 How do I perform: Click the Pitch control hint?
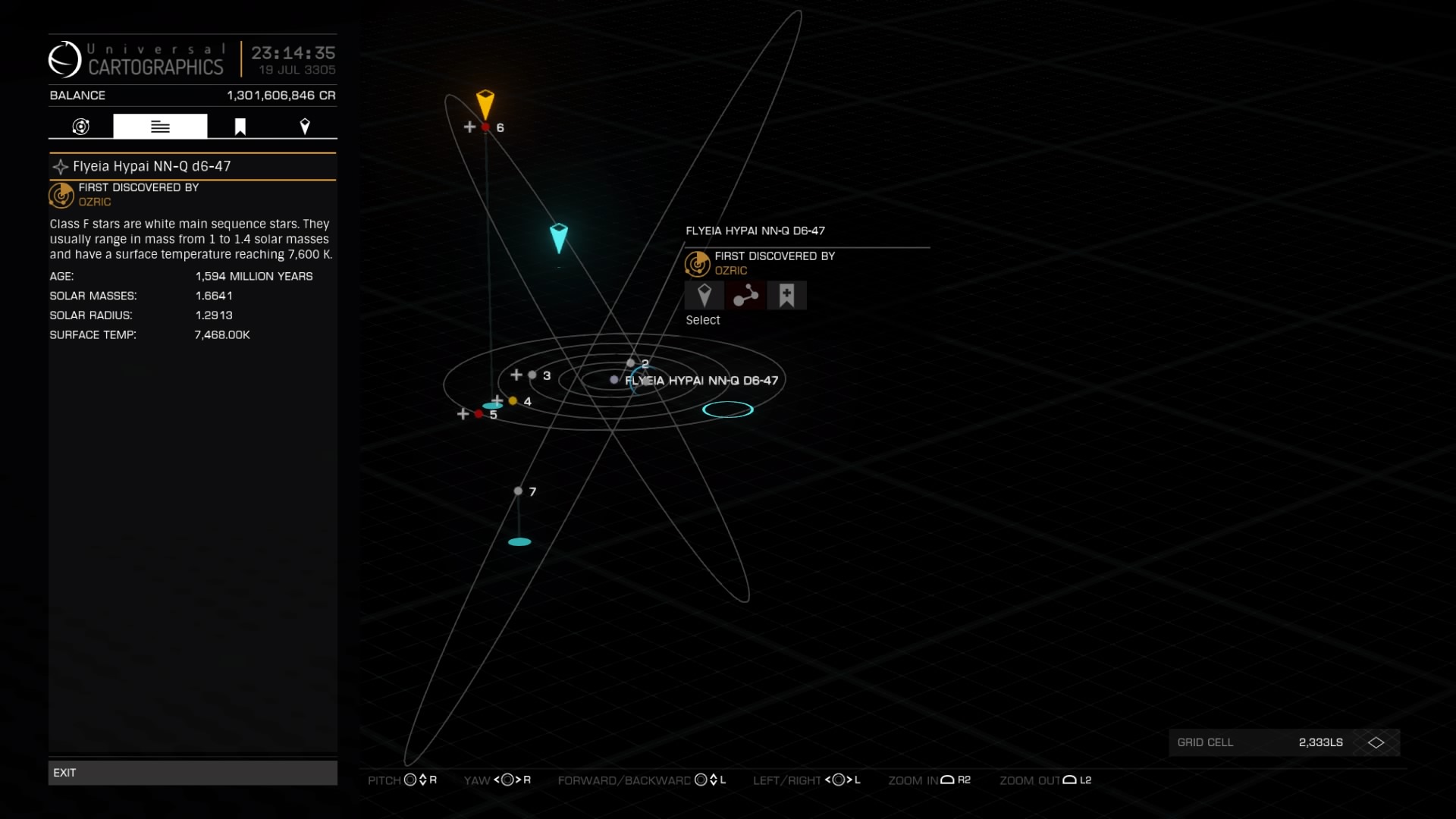[402, 780]
